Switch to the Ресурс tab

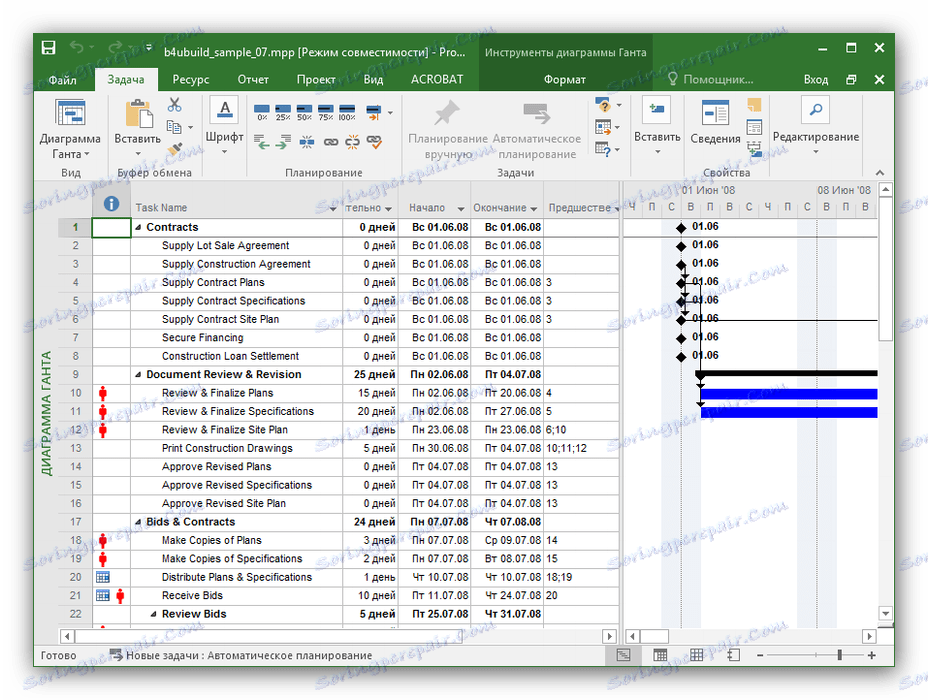point(191,80)
